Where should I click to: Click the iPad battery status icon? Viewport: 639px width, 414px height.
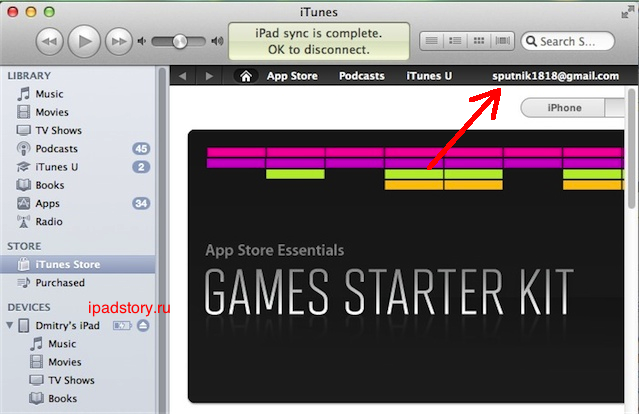(x=122, y=326)
